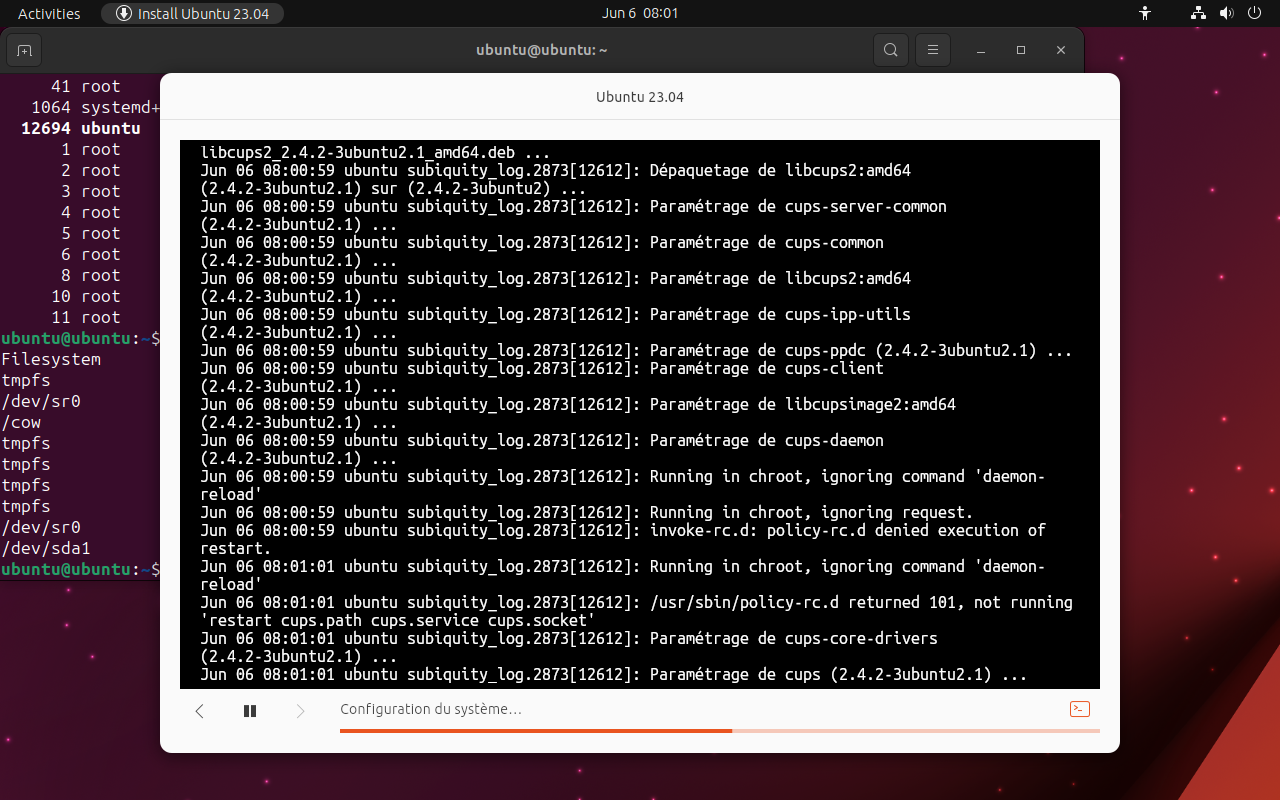Open accessibility menu in top bar
This screenshot has height=800, width=1280.
pyautogui.click(x=1146, y=13)
